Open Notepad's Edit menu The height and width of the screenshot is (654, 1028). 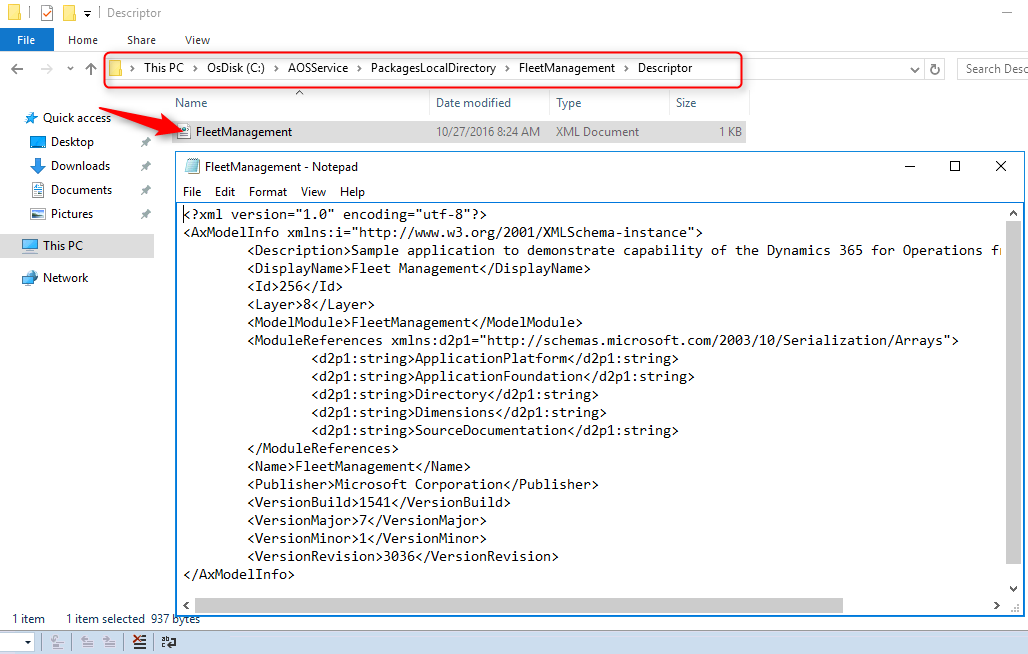(x=225, y=192)
